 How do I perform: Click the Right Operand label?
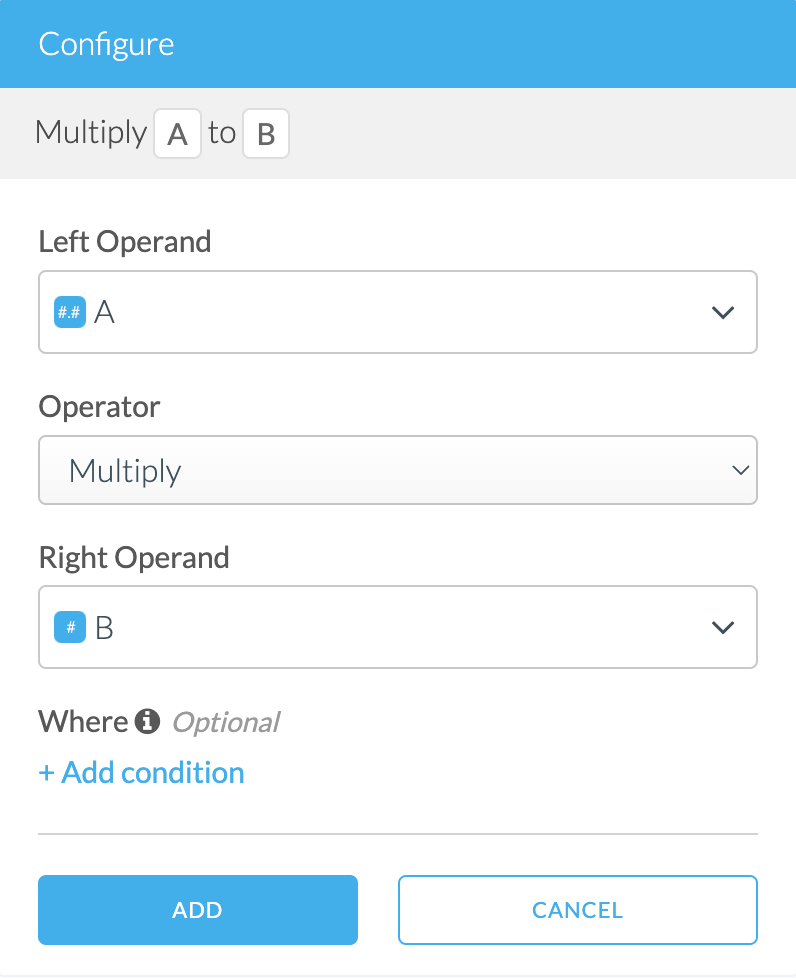pyautogui.click(x=134, y=557)
